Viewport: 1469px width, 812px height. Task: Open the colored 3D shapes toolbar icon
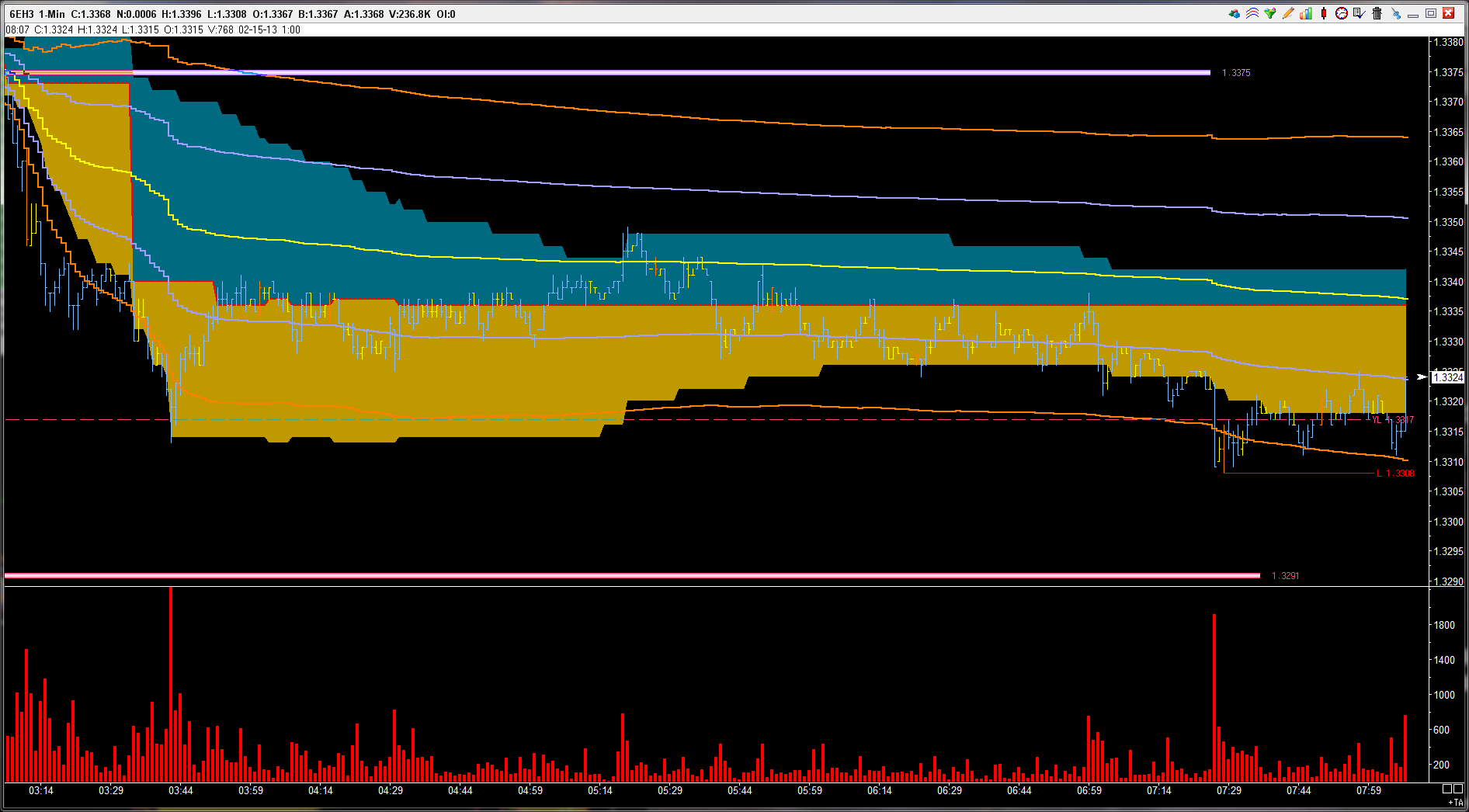tap(1235, 14)
